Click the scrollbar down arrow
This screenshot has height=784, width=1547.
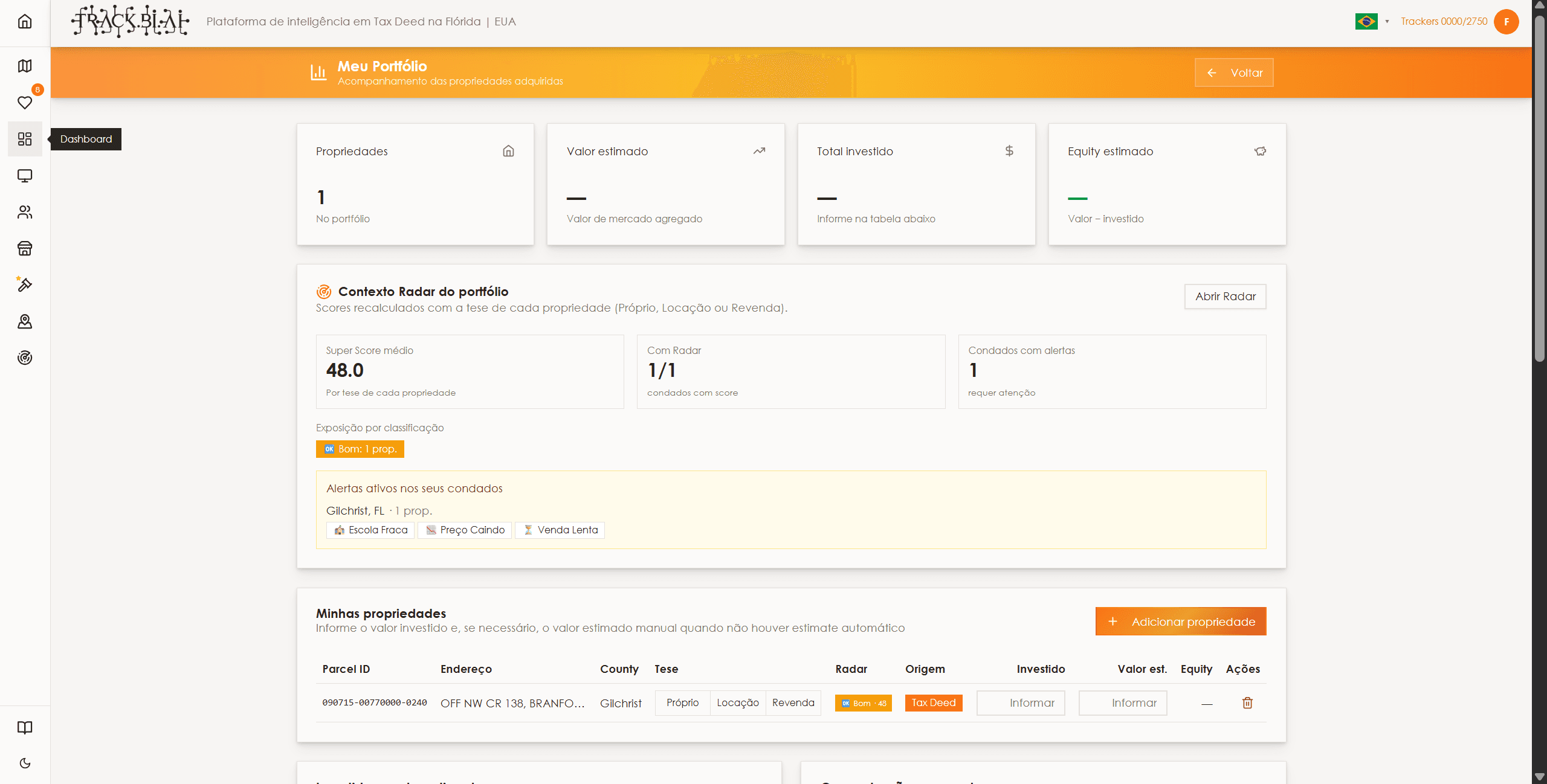(x=1540, y=777)
